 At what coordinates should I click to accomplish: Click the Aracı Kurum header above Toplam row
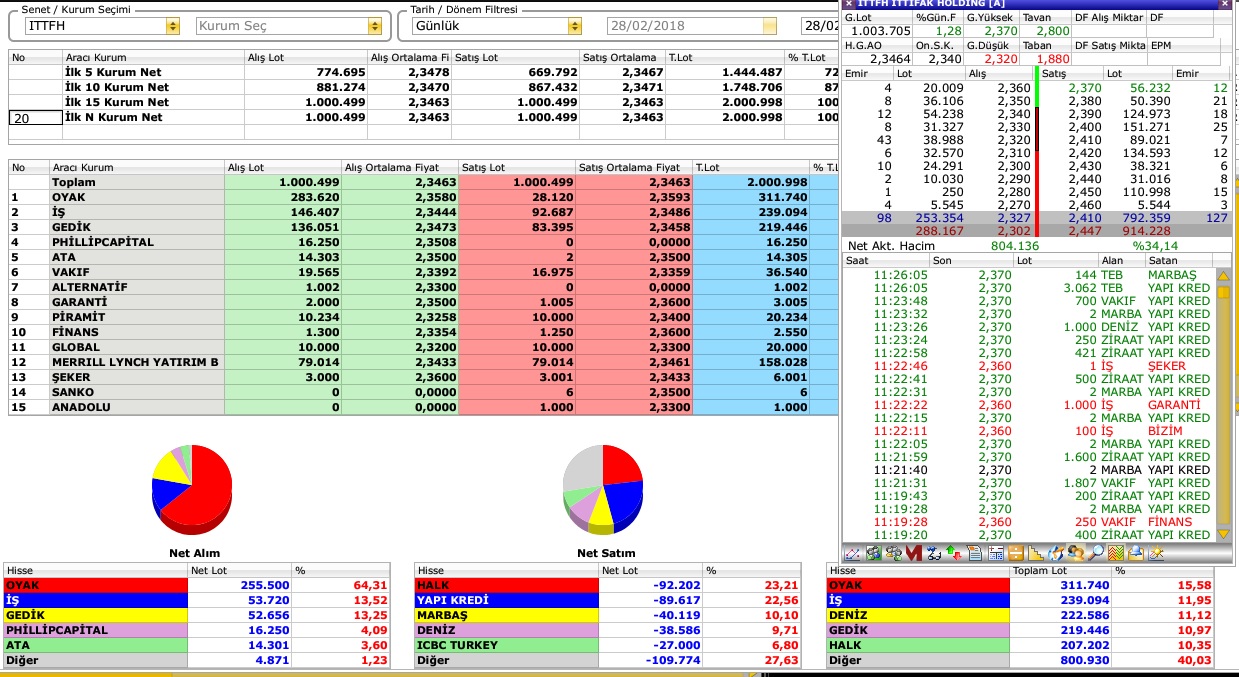[138, 167]
